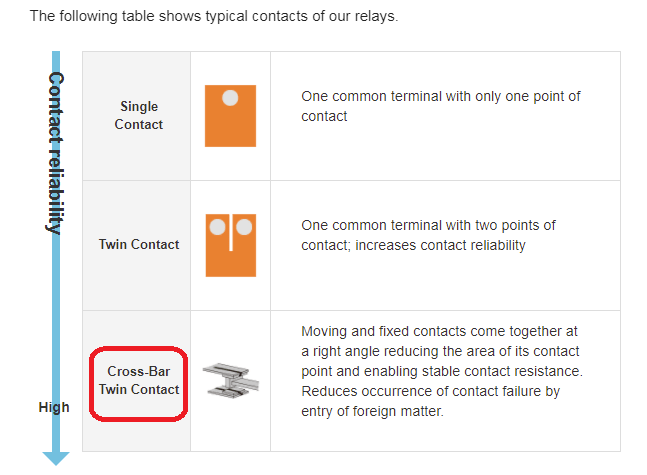Click the text 'entry of foreign matter'
The height and width of the screenshot is (475, 647).
372,411
